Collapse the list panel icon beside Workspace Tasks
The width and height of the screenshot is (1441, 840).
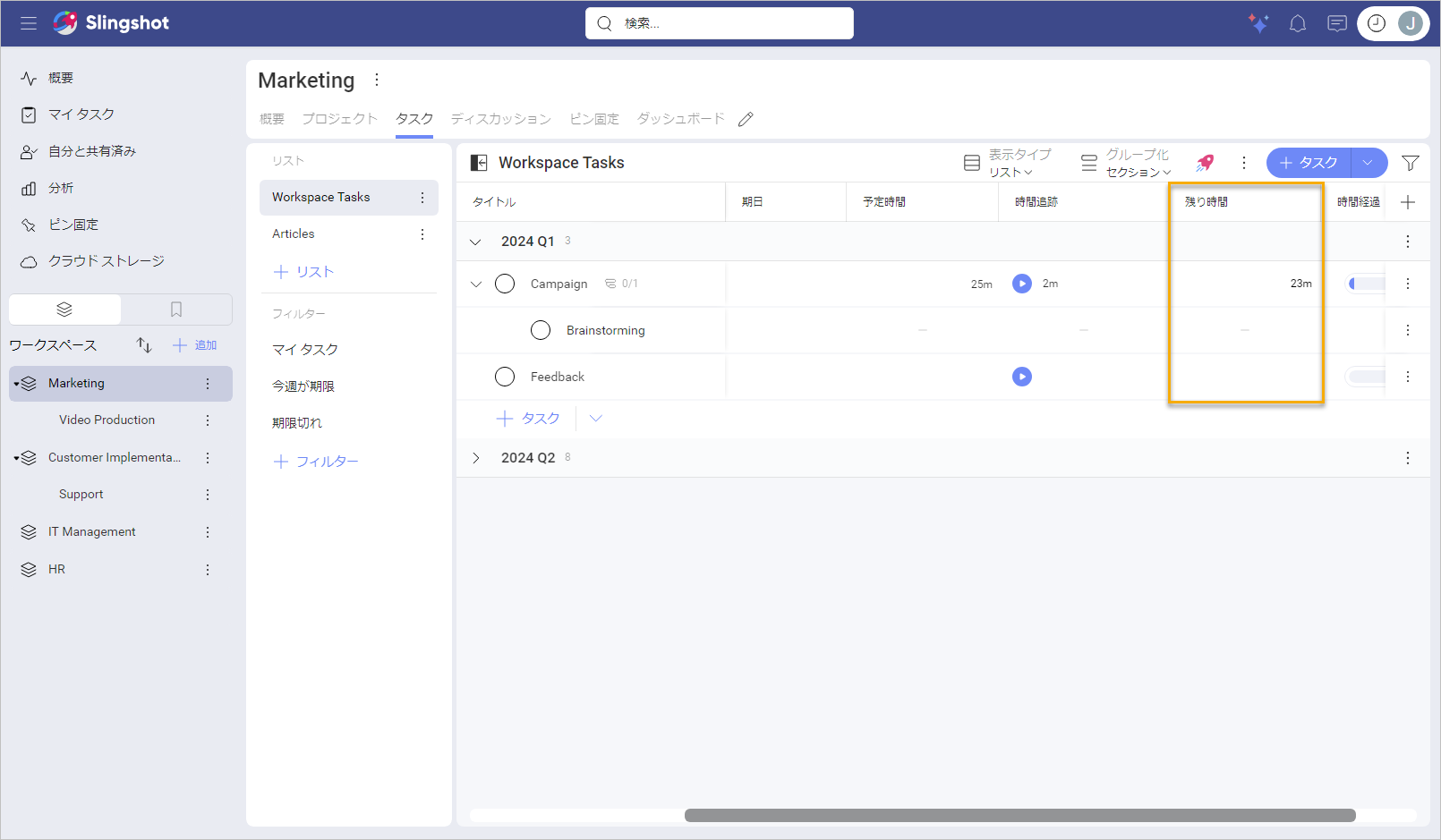click(x=479, y=163)
